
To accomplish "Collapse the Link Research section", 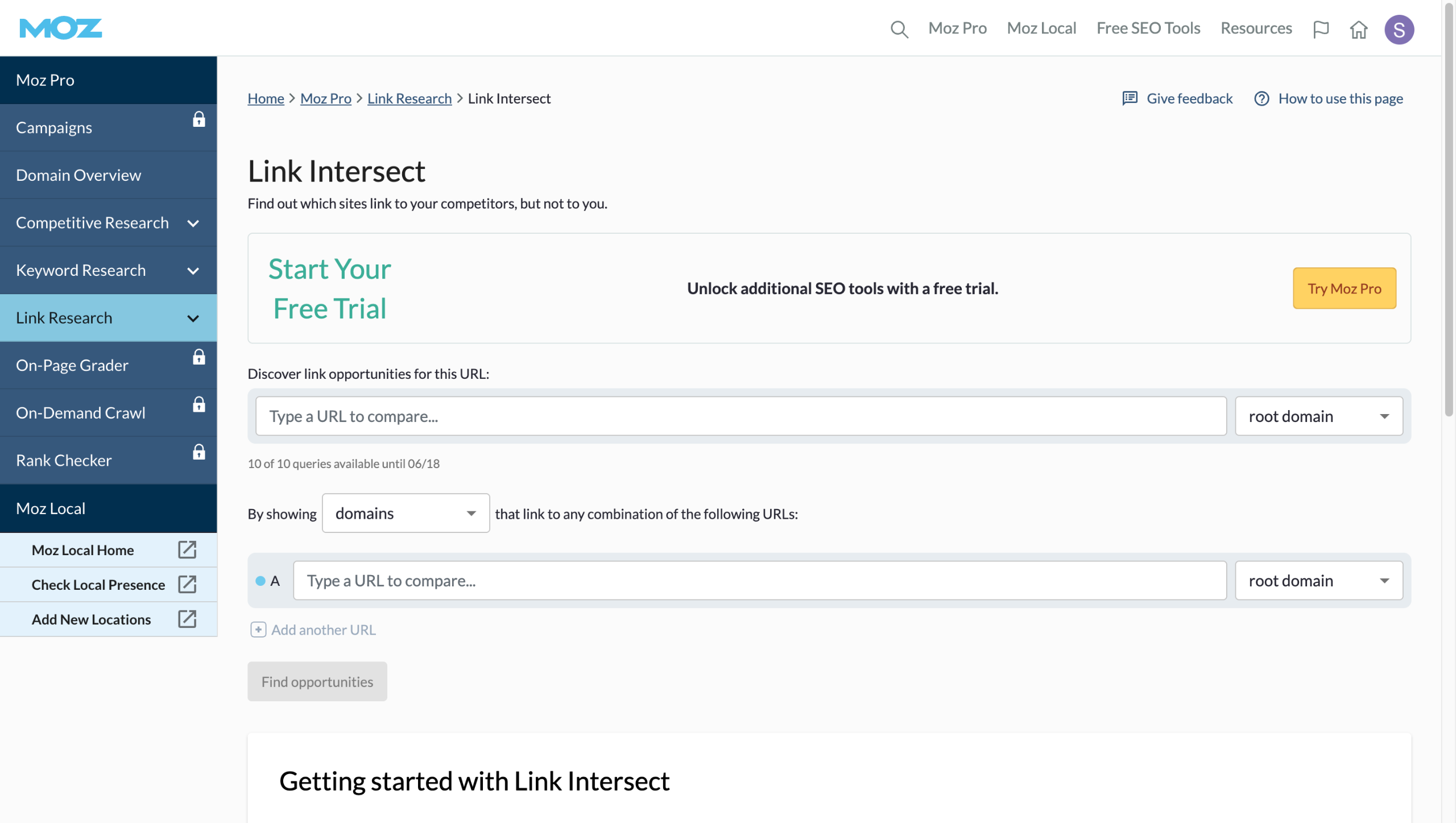I will point(193,319).
